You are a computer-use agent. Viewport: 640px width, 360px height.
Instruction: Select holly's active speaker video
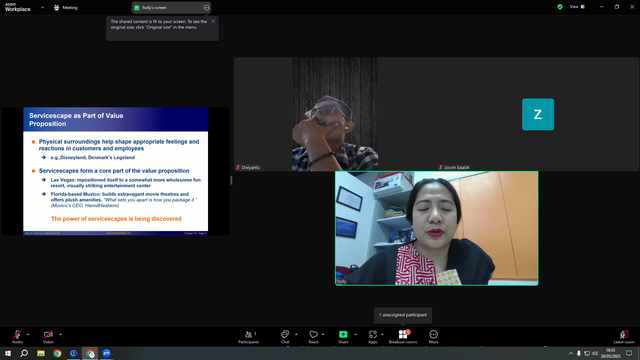click(x=436, y=228)
